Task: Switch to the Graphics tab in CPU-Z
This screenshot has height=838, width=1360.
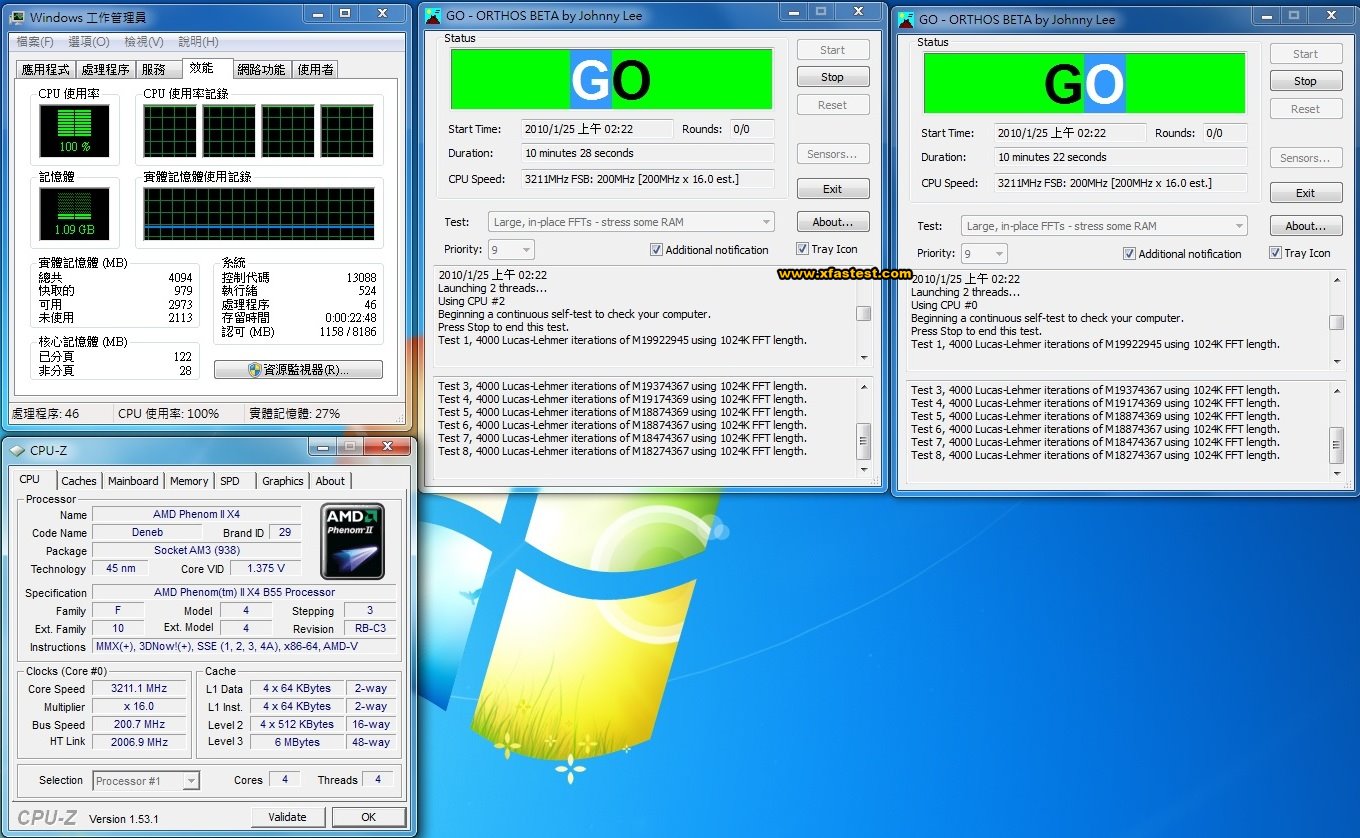Action: [x=283, y=481]
